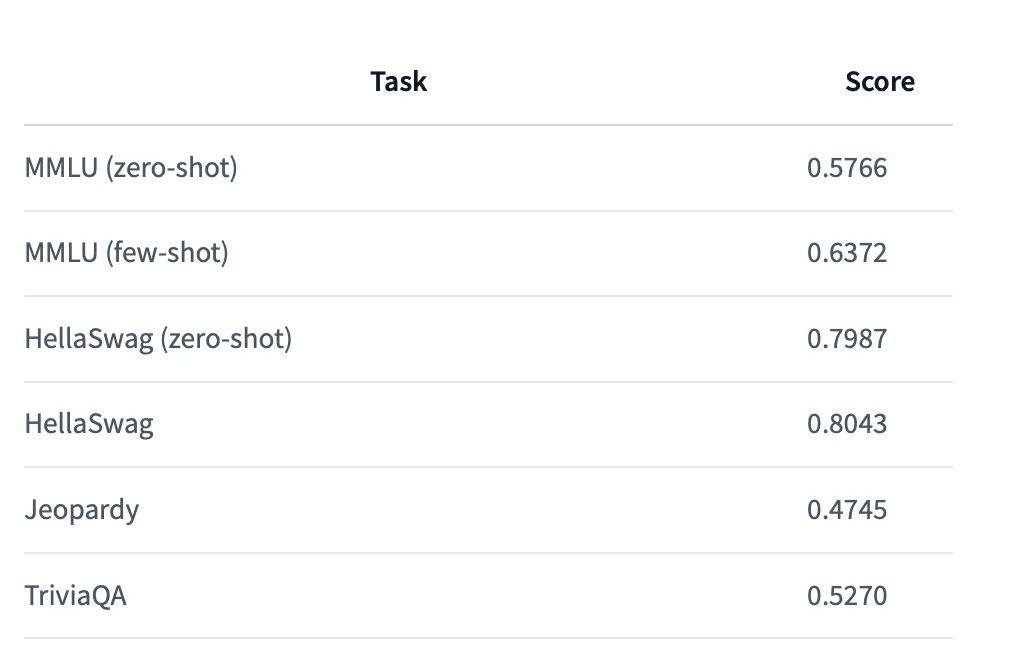Click the score value 0.4745
Screen dimensions: 1028x654
847,510
